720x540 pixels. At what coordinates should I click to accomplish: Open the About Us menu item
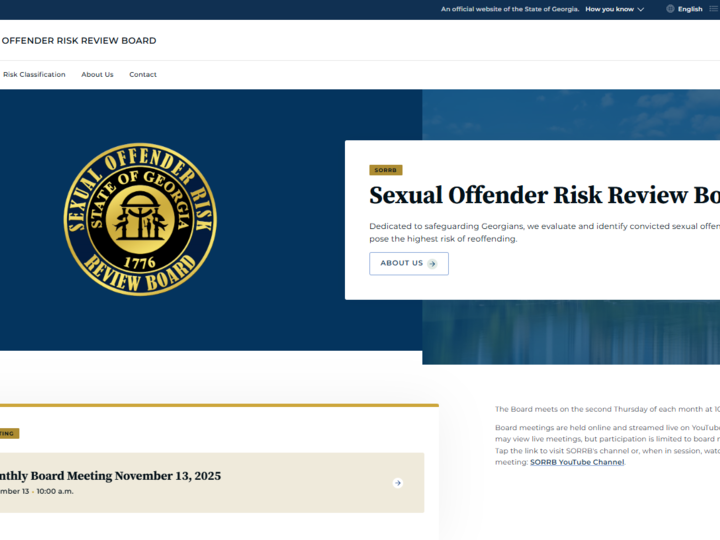pyautogui.click(x=97, y=74)
